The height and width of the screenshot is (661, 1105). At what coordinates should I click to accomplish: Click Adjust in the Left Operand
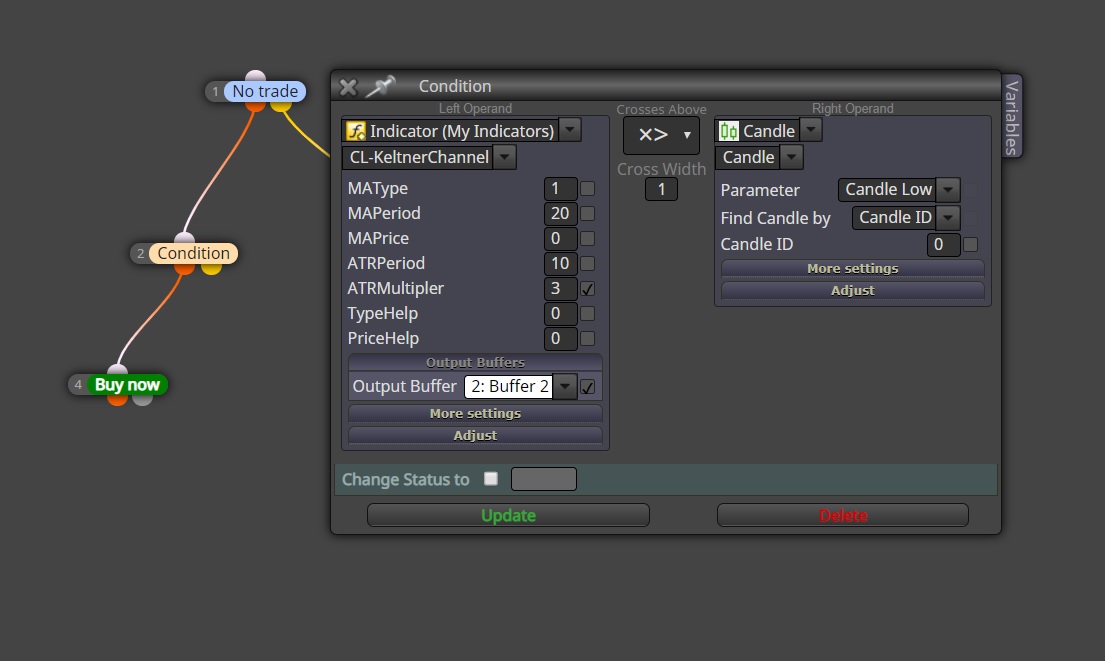click(x=475, y=435)
